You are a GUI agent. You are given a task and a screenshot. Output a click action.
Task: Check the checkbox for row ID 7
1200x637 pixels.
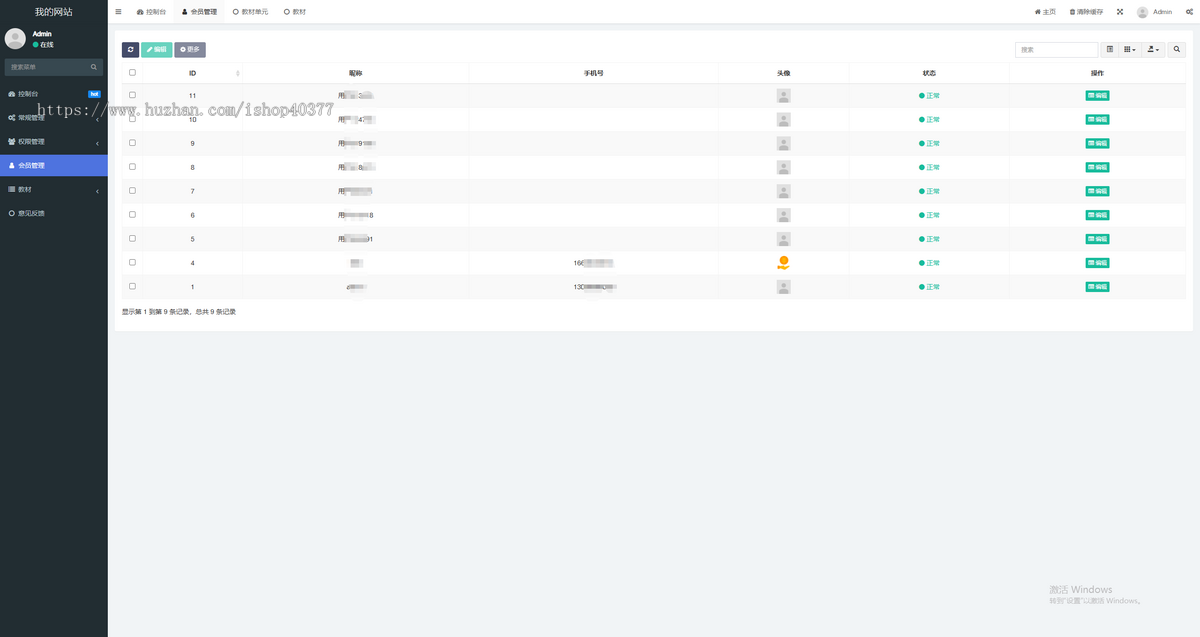tap(132, 190)
